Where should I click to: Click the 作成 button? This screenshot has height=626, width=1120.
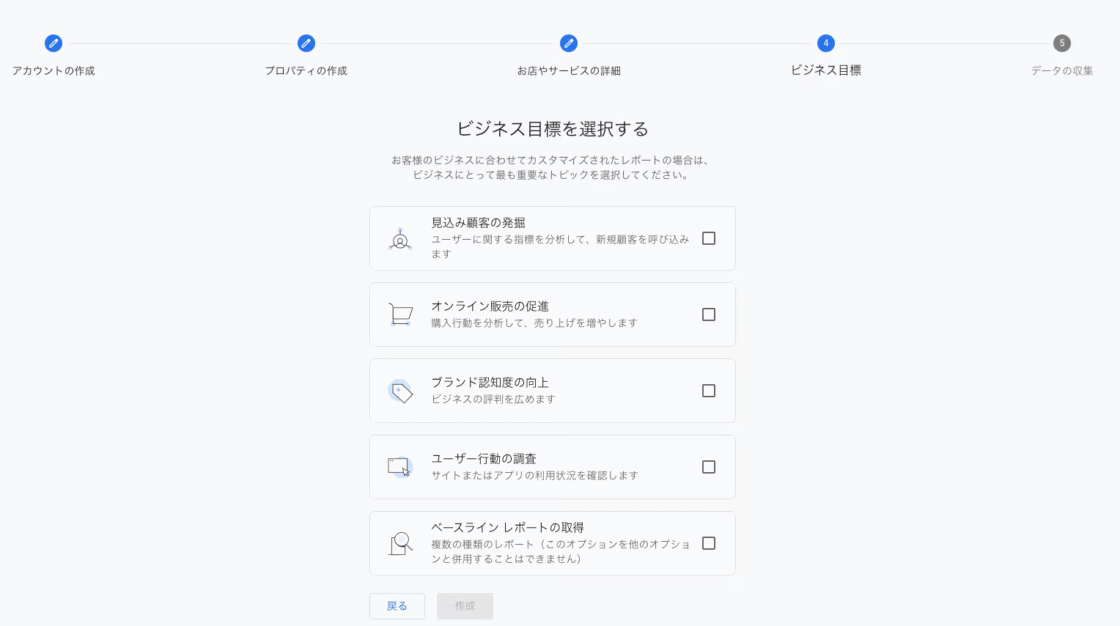pyautogui.click(x=465, y=606)
